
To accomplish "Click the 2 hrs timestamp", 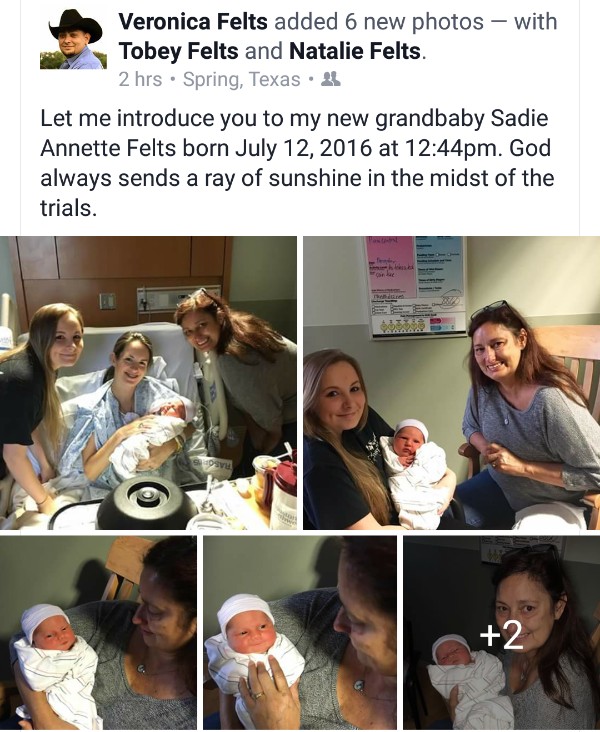I will click(140, 79).
